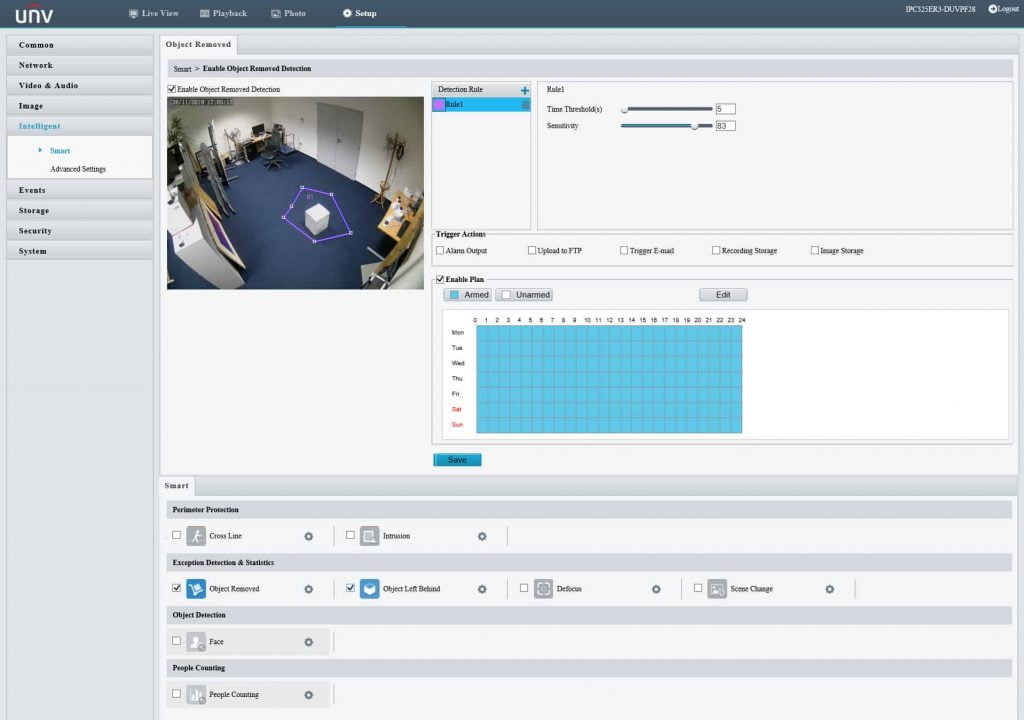The height and width of the screenshot is (720, 1024).
Task: Open Cross Line settings gear icon
Action: pyautogui.click(x=308, y=536)
